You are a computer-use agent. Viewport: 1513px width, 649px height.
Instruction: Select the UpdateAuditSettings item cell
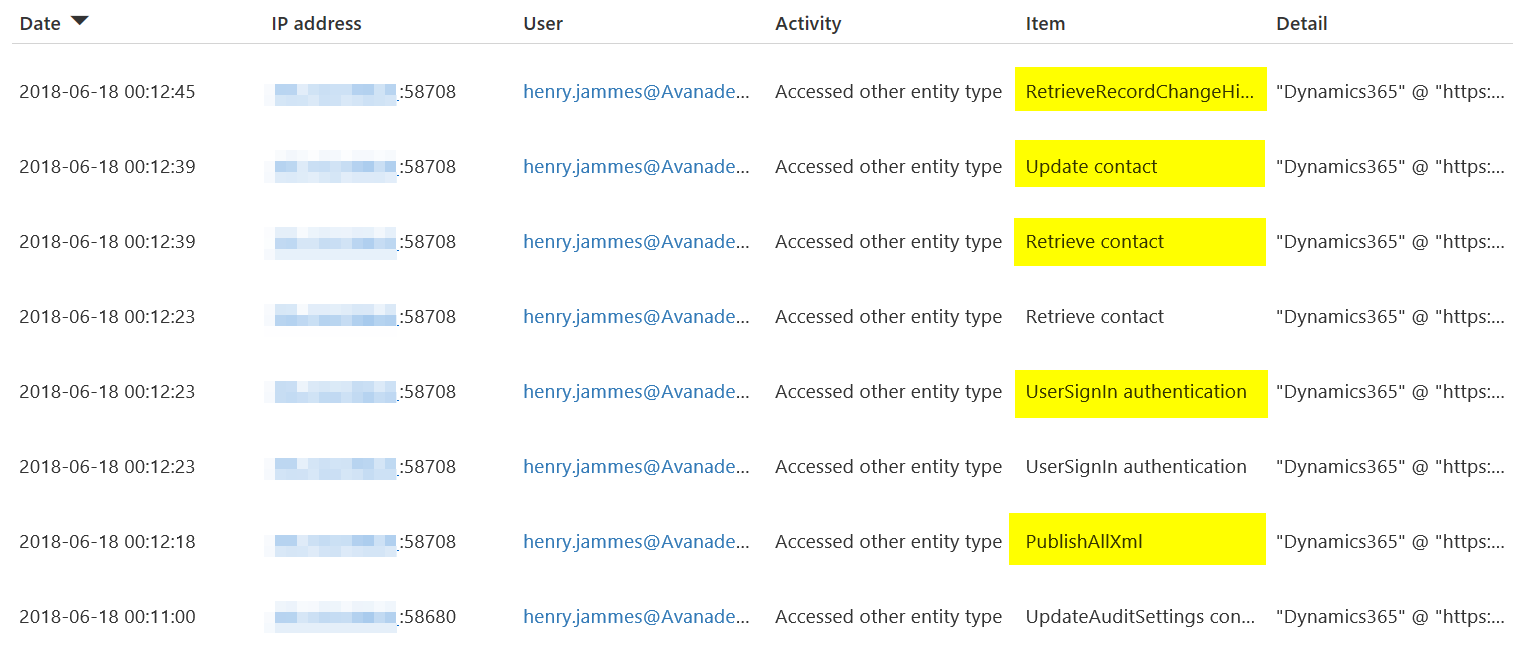[x=1140, y=617]
